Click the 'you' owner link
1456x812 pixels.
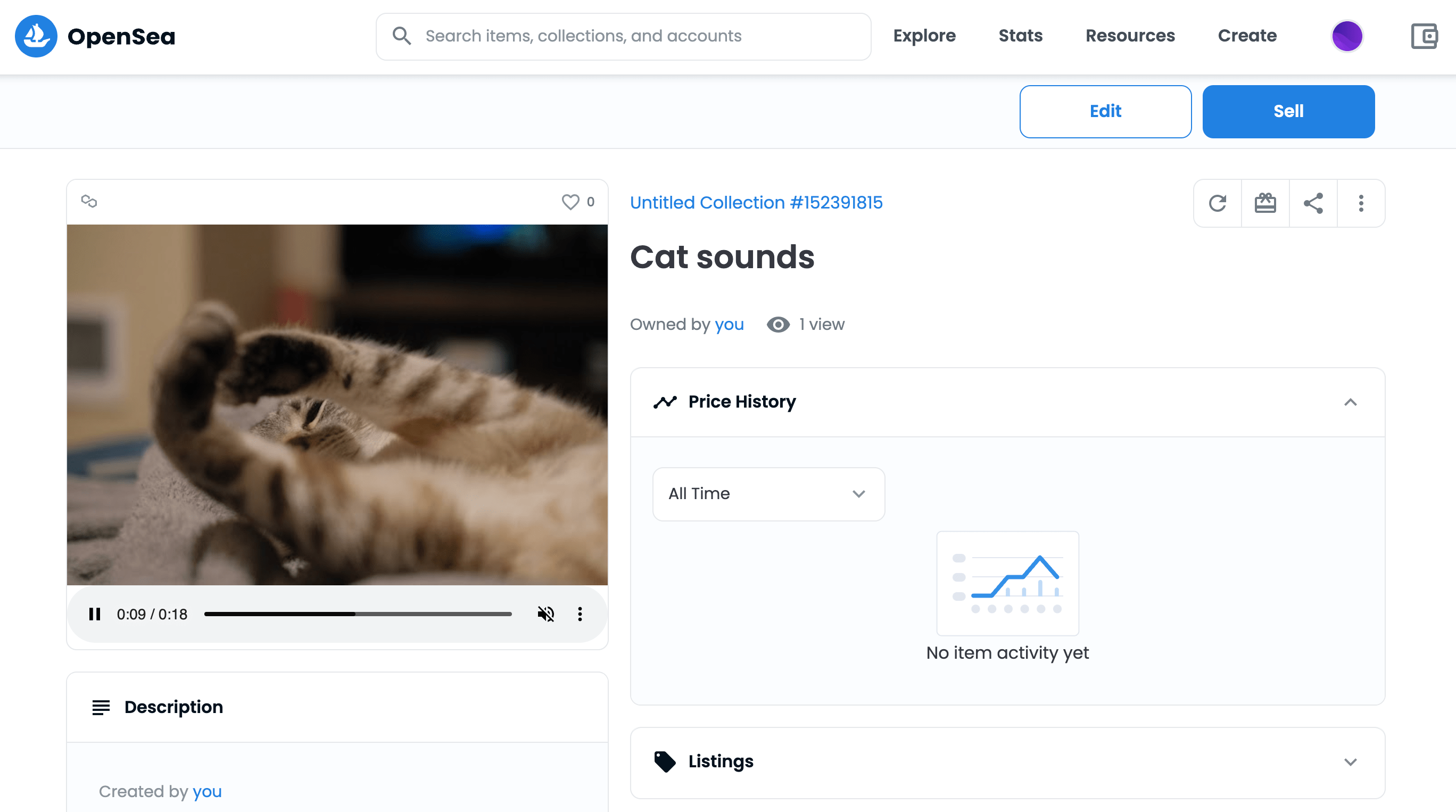(729, 325)
